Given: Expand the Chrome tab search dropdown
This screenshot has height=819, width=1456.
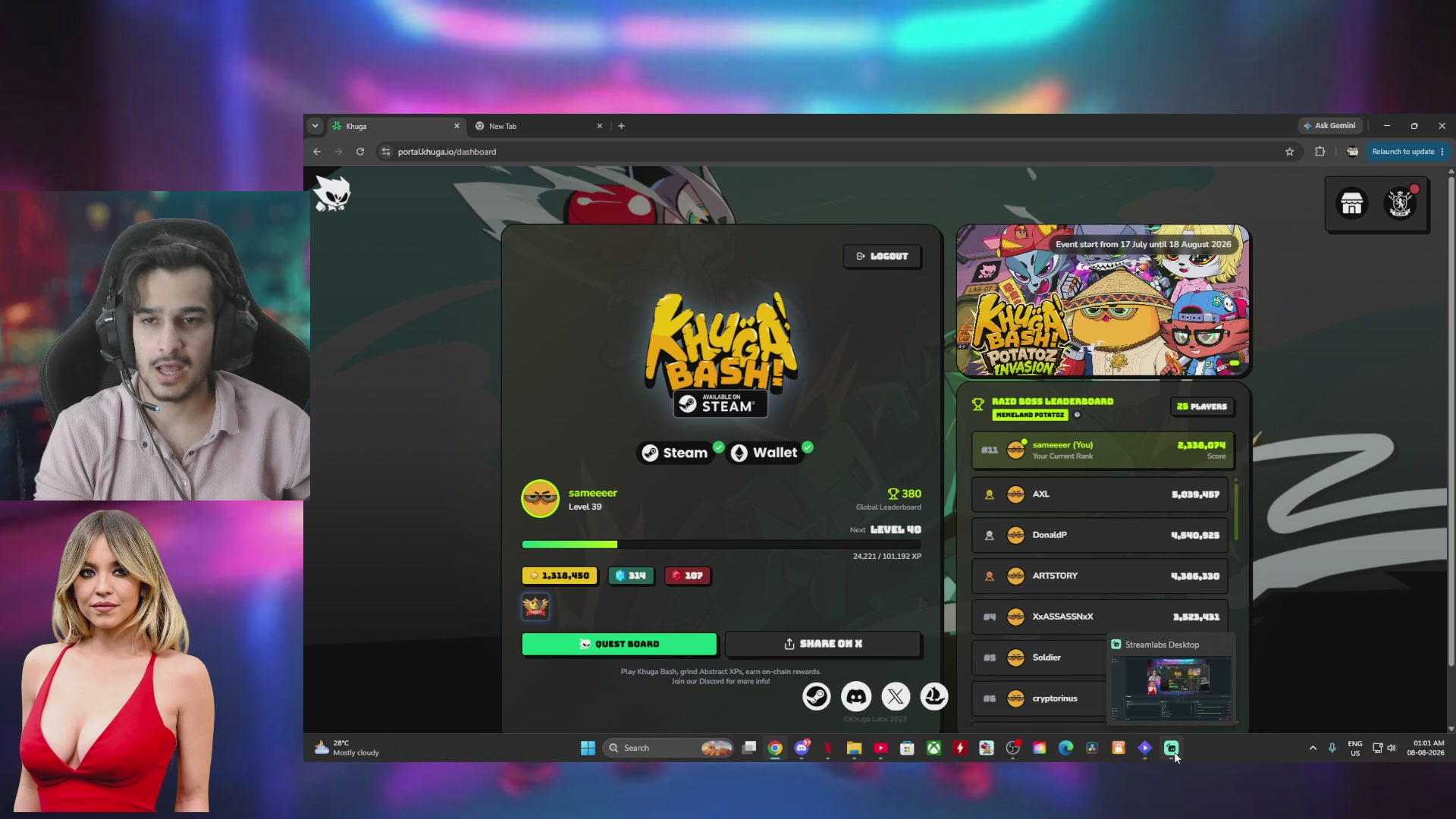Looking at the screenshot, I should point(315,126).
